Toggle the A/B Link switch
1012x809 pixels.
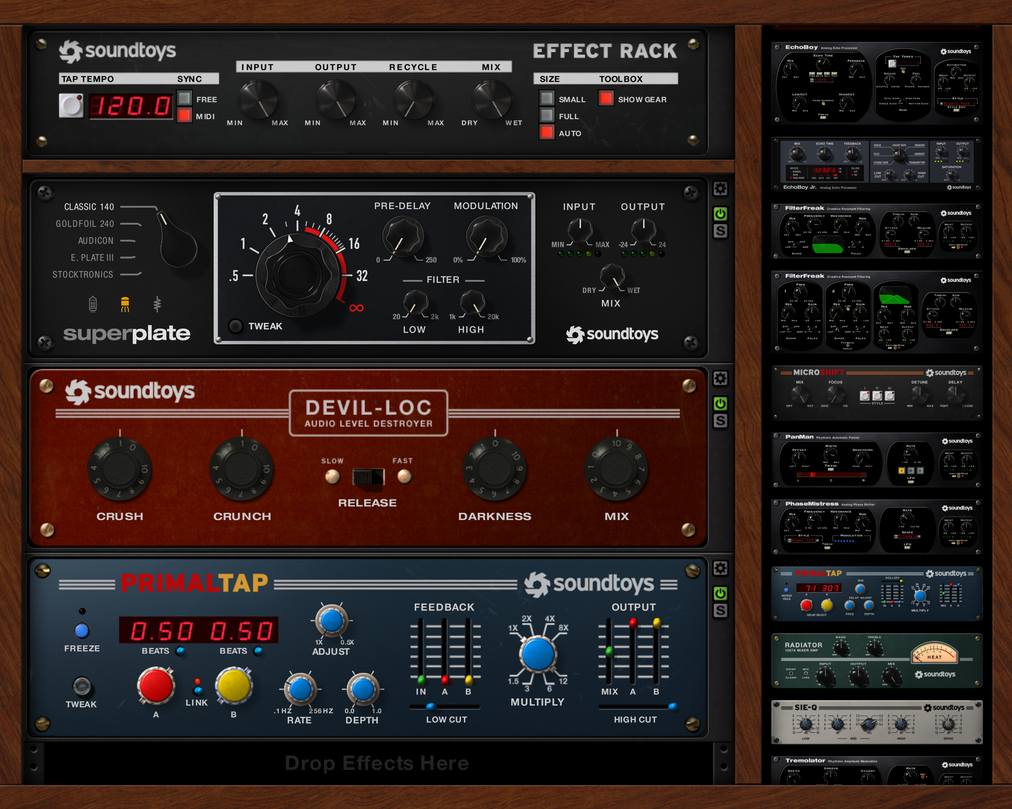(197, 686)
